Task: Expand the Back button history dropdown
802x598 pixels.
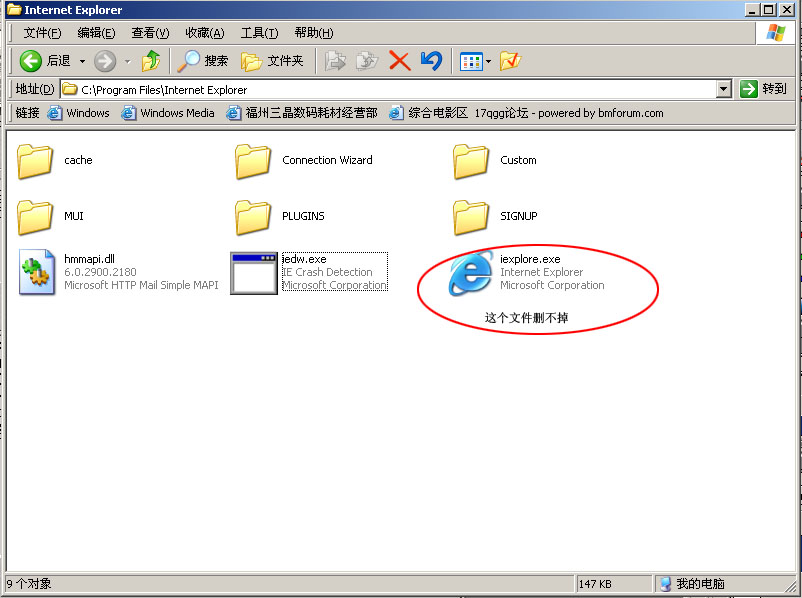Action: [82, 61]
